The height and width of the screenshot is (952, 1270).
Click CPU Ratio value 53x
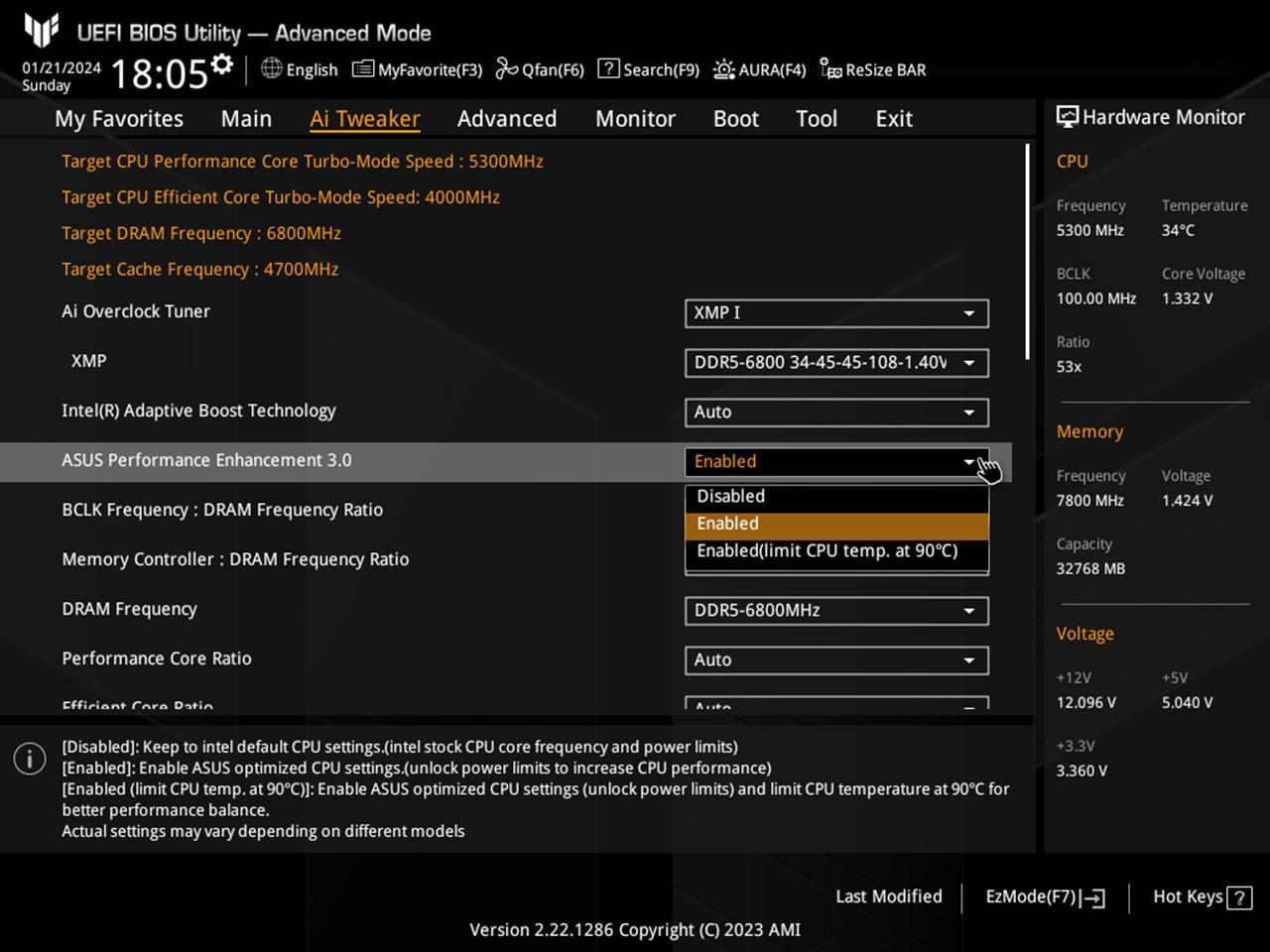point(1069,367)
